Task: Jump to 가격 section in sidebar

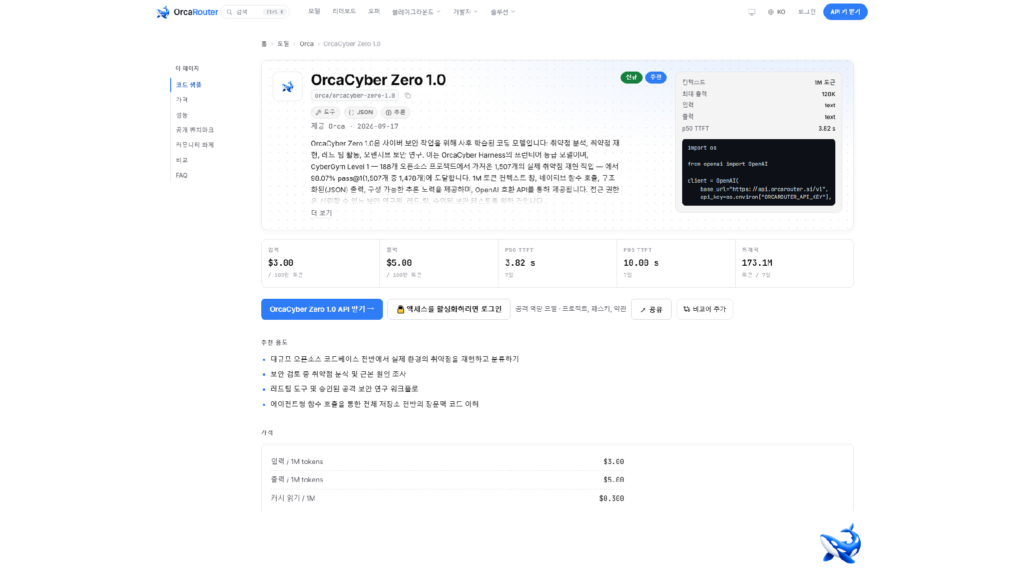Action: click(x=182, y=100)
